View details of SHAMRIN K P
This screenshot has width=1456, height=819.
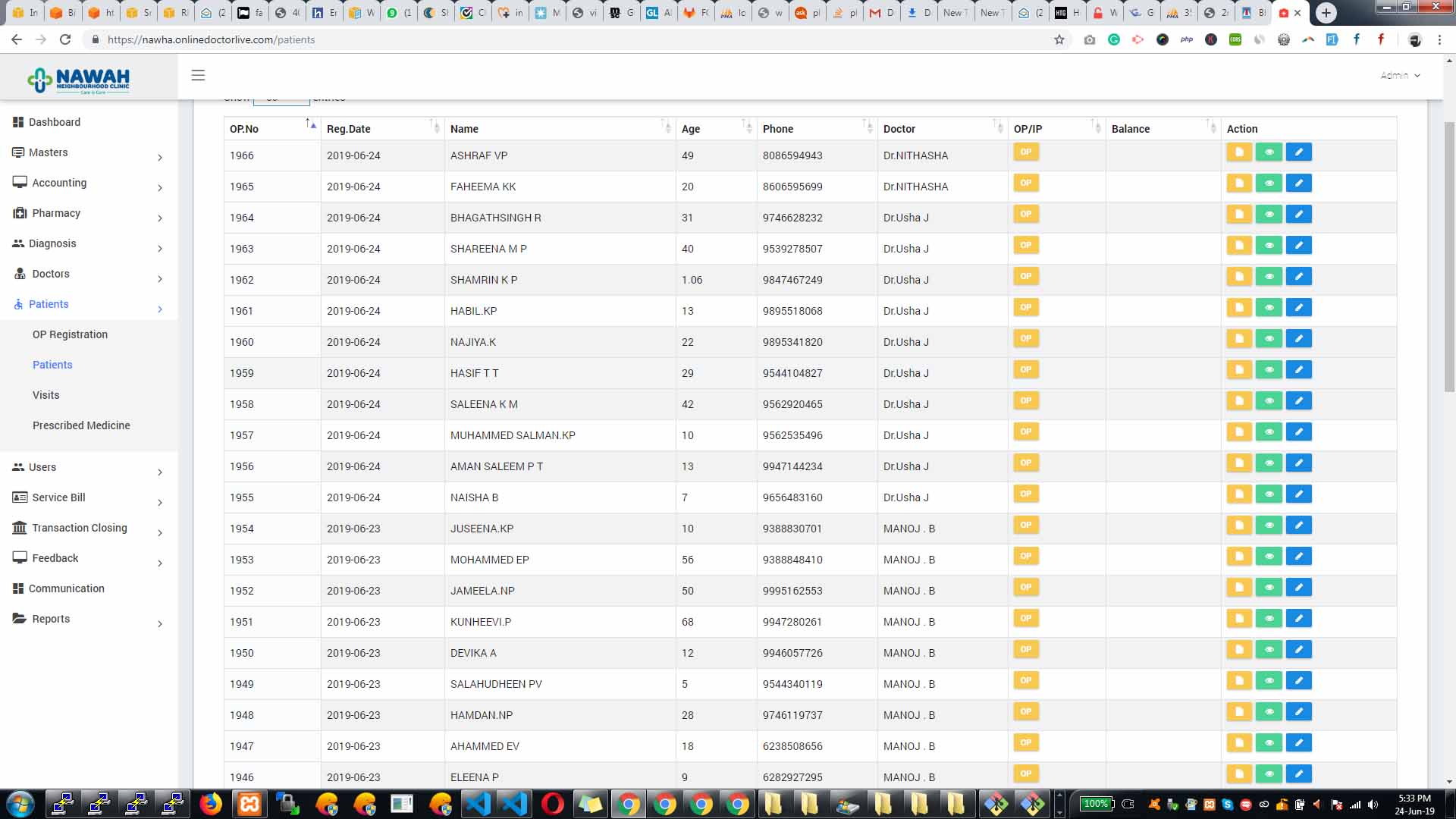[x=1269, y=277]
